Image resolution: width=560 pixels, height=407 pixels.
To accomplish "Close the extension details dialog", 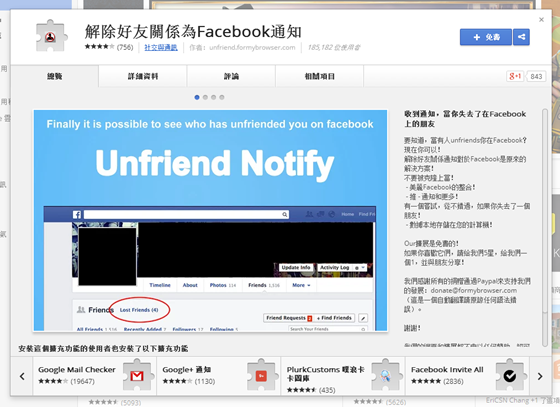I will (541, 20).
